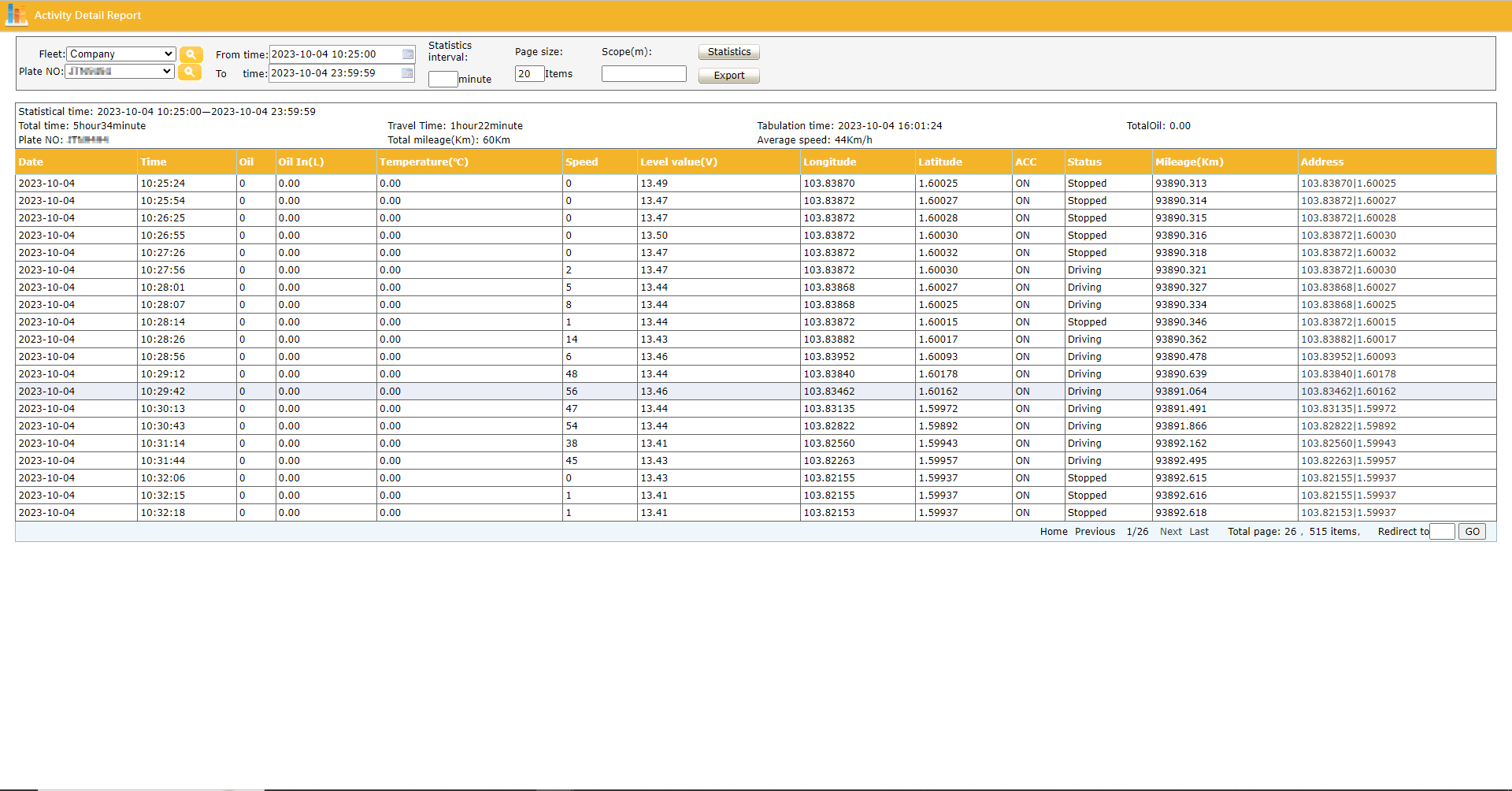Click the Activity Detail Report logo icon
This screenshot has width=1512, height=791.
point(16,14)
